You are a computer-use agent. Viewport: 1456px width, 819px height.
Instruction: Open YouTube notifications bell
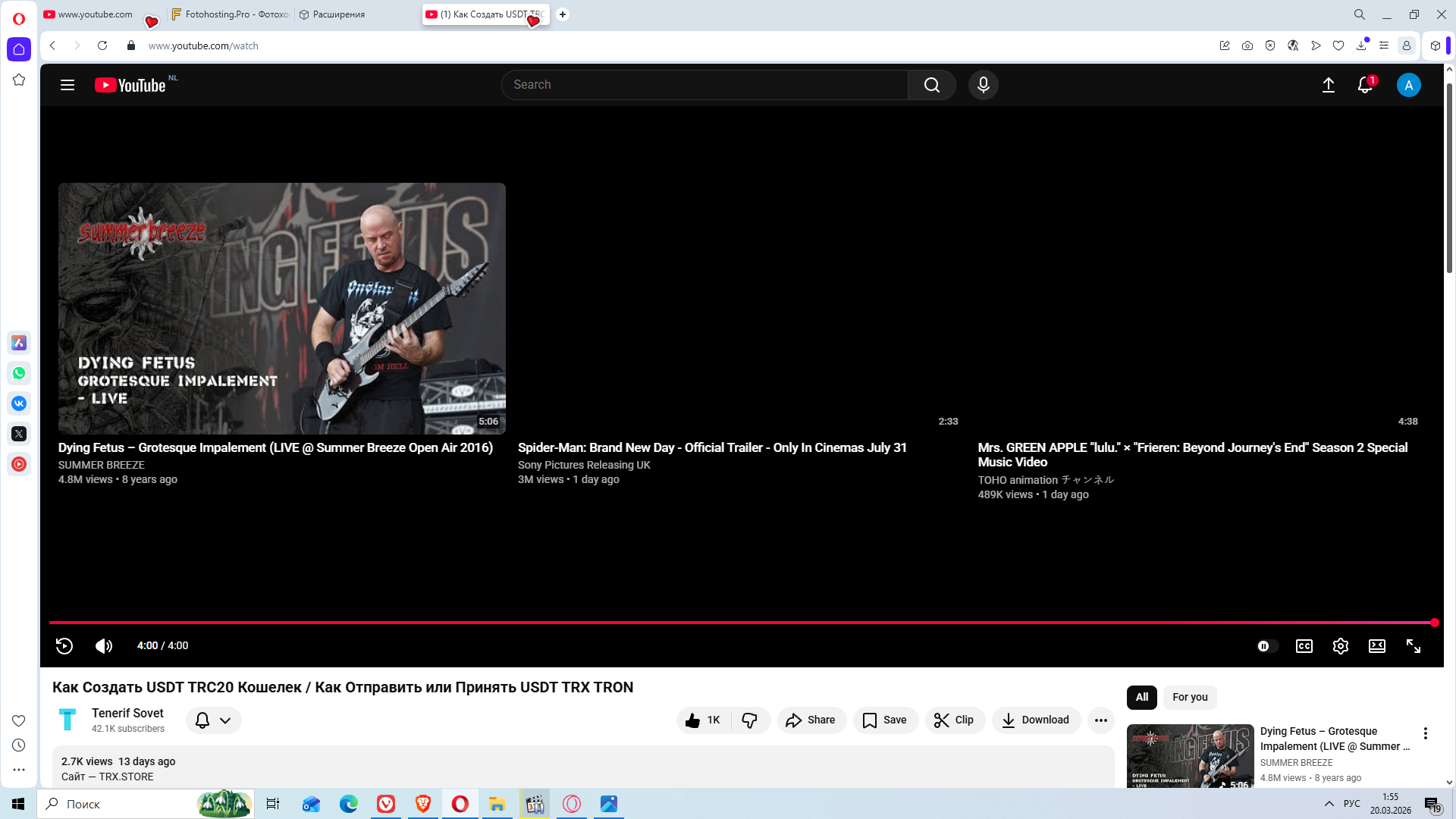point(1365,85)
